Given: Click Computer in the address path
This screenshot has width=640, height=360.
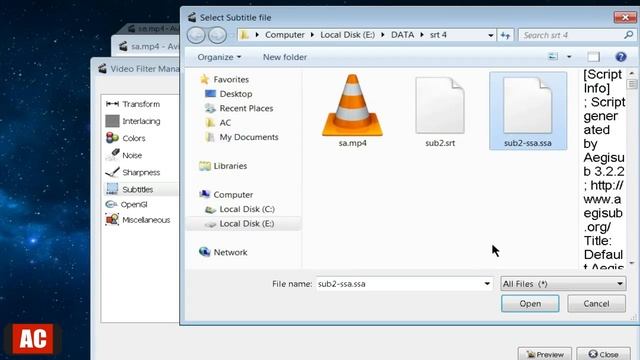Looking at the screenshot, I should (x=285, y=35).
